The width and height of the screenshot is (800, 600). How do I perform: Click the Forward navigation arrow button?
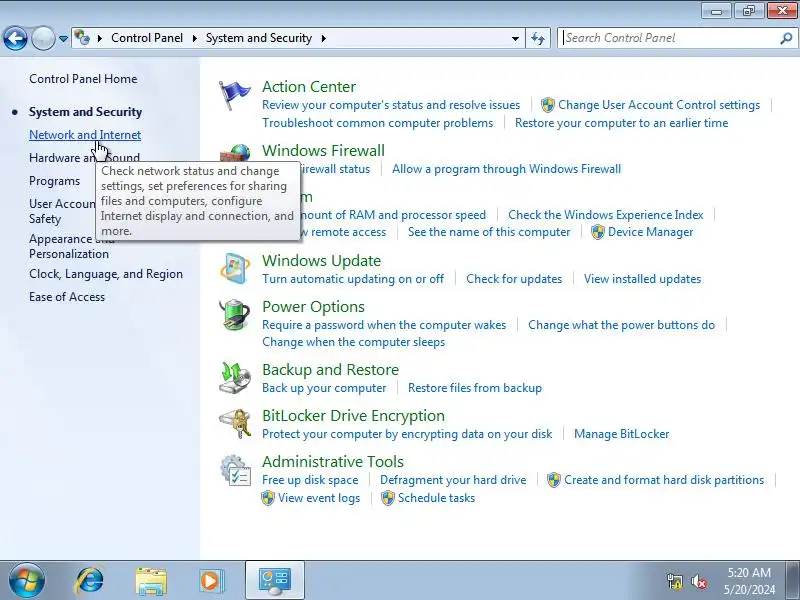[x=43, y=38]
